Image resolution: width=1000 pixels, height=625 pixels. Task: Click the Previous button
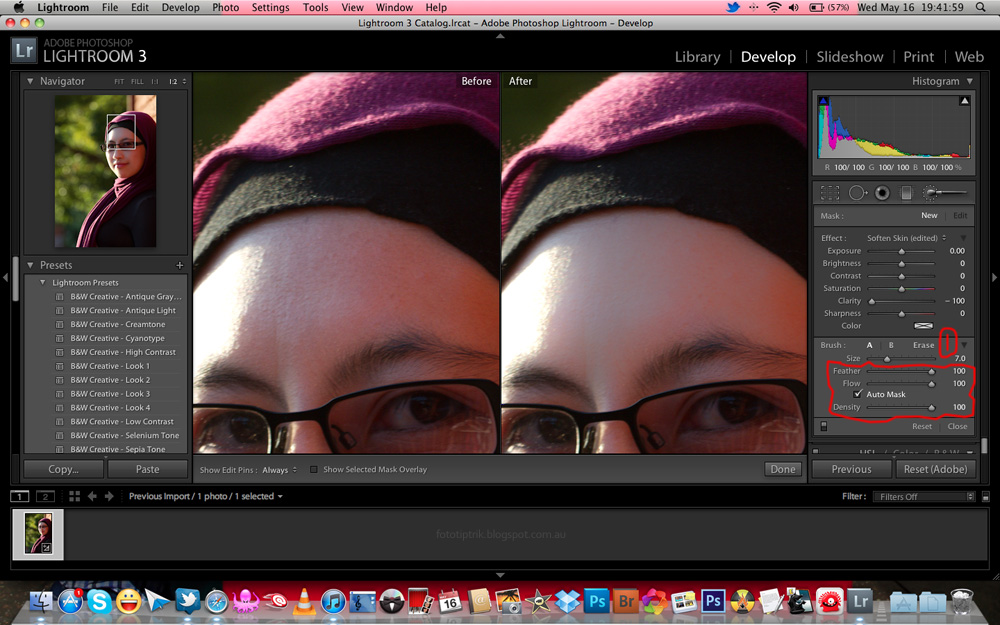click(x=851, y=469)
